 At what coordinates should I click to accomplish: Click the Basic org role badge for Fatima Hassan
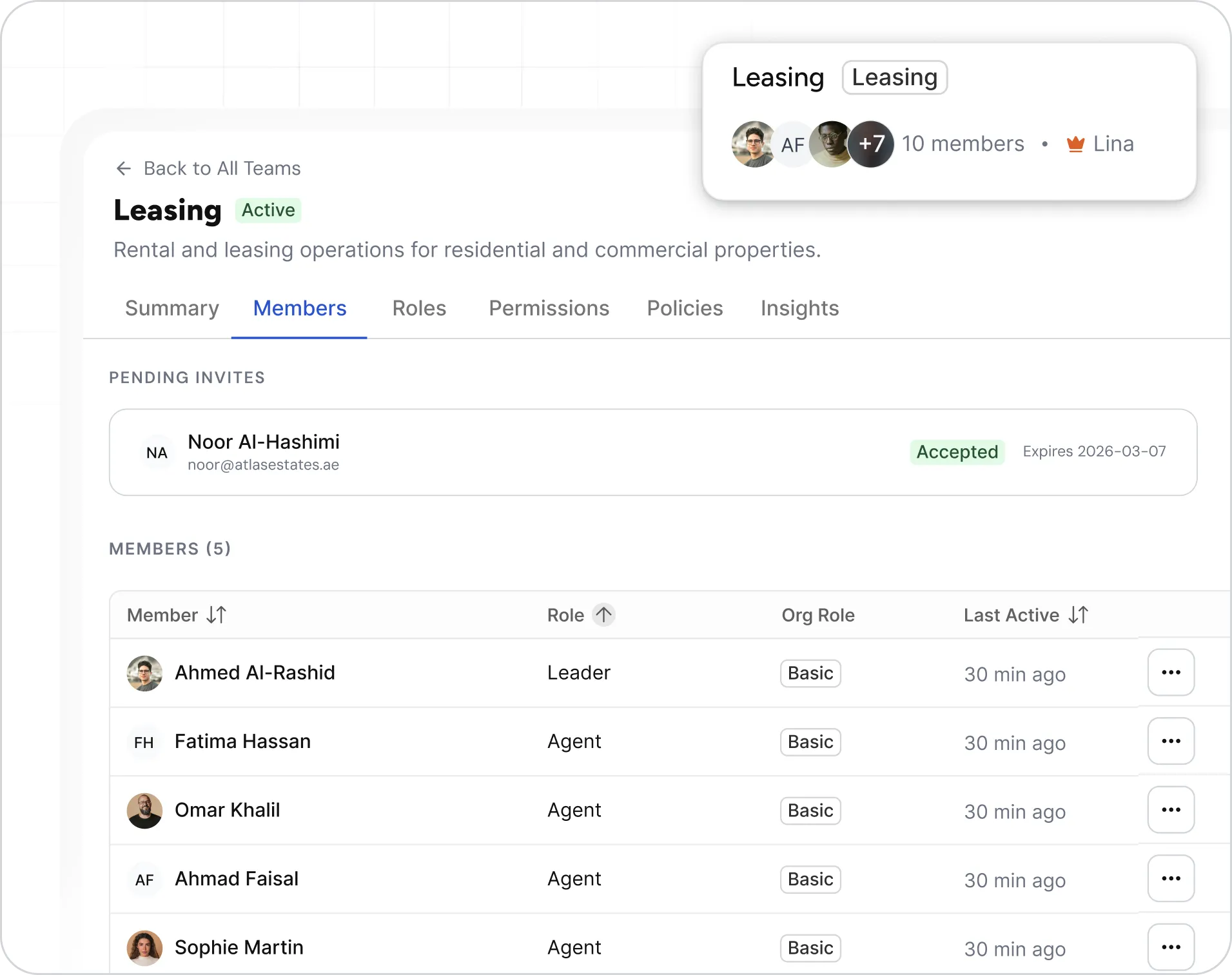coord(810,742)
